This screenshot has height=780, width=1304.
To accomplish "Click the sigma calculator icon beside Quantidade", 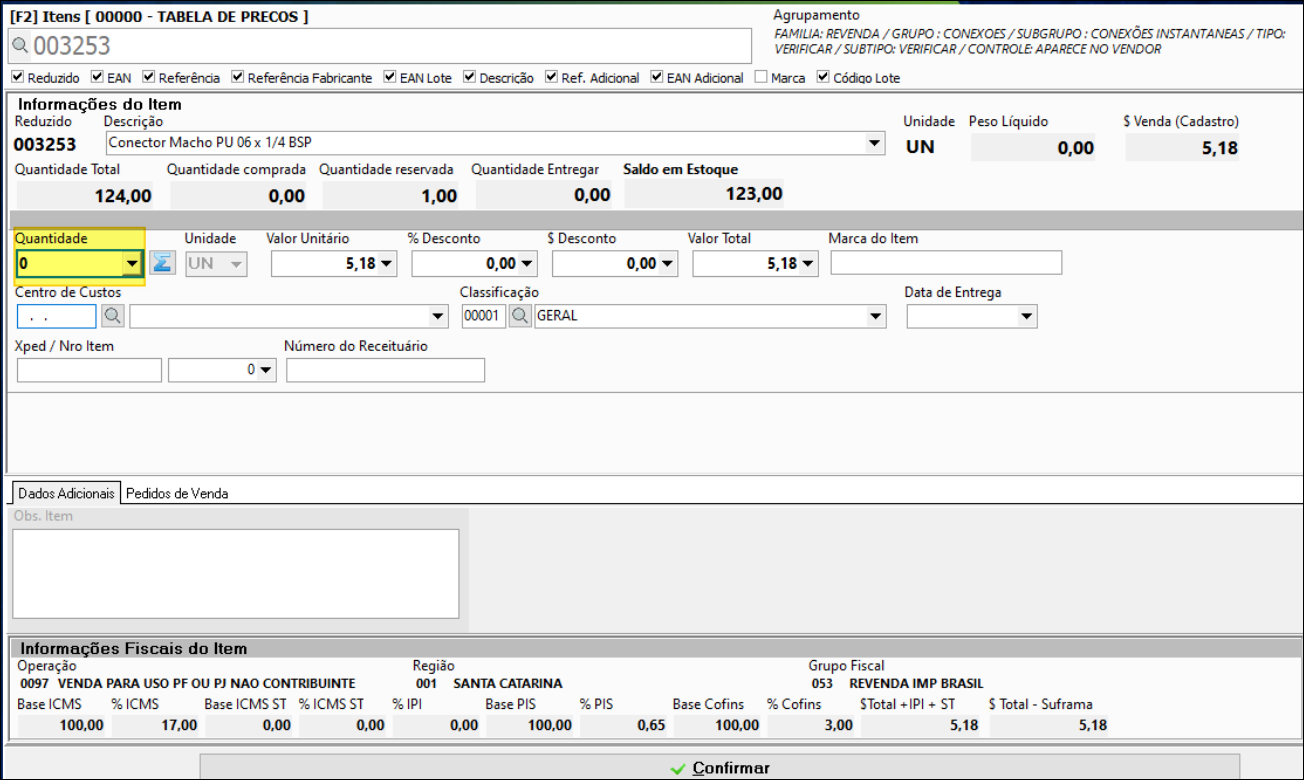I will (x=162, y=263).
